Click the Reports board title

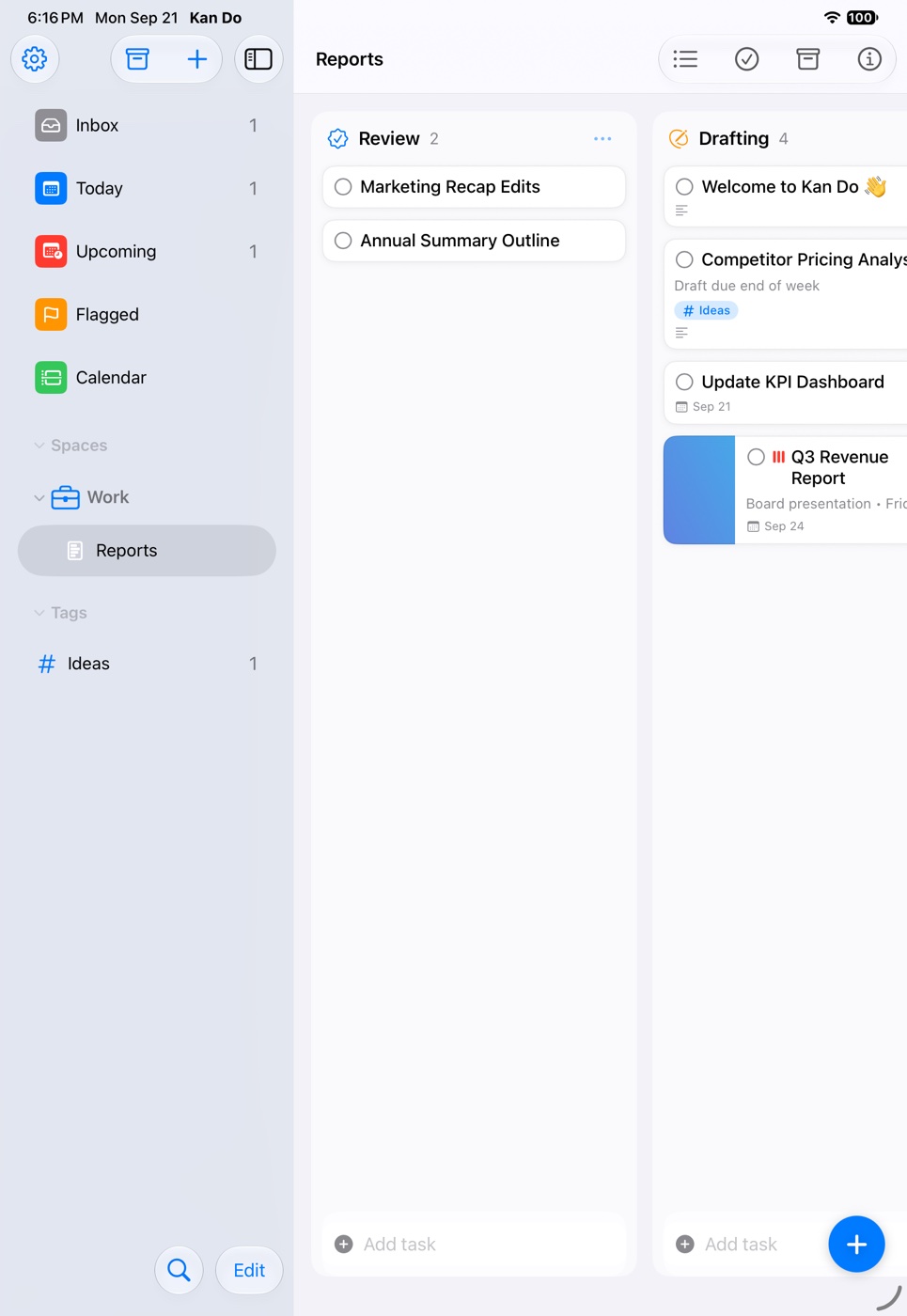(x=350, y=59)
